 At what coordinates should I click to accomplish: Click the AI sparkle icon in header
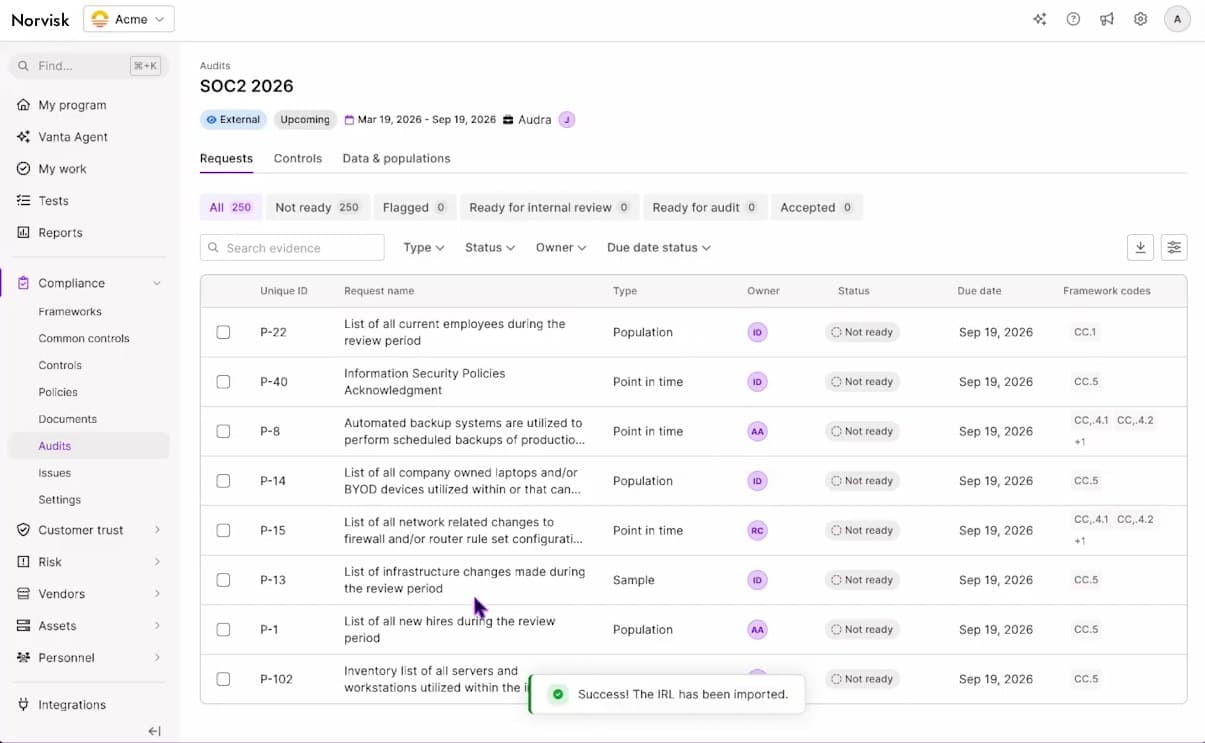(x=1040, y=19)
